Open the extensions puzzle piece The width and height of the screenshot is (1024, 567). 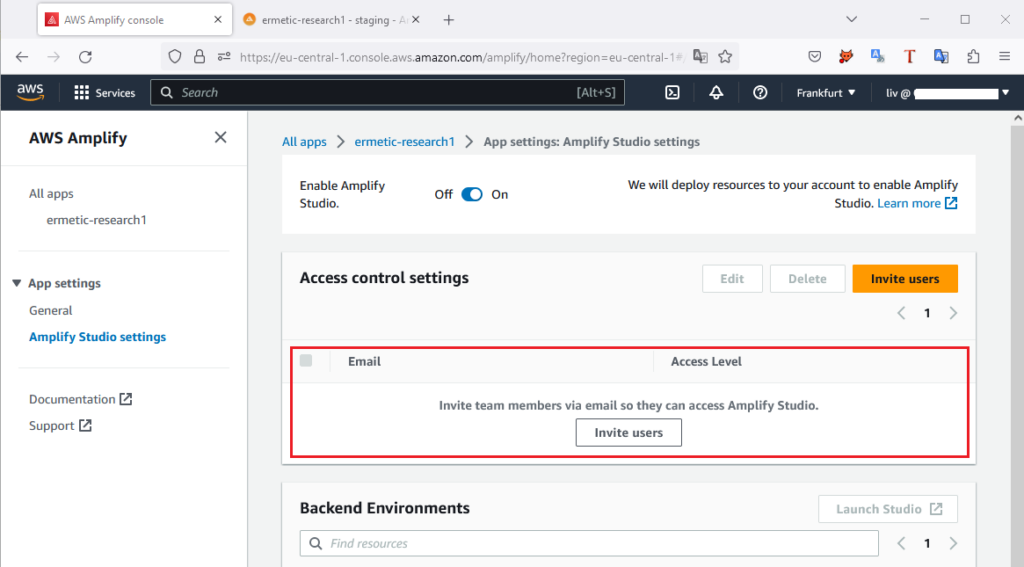click(973, 57)
